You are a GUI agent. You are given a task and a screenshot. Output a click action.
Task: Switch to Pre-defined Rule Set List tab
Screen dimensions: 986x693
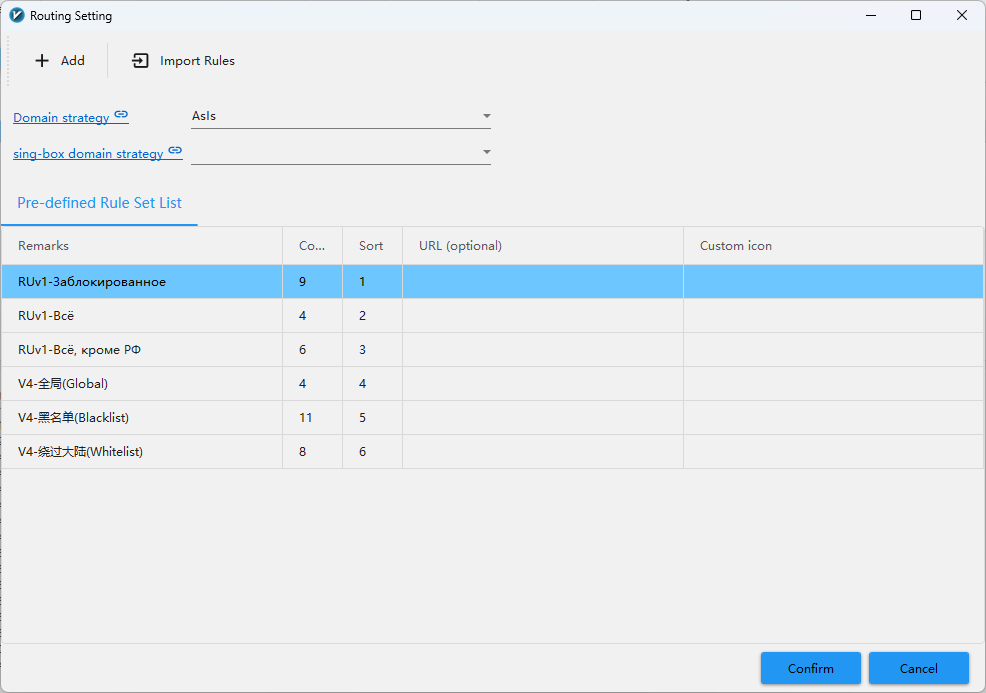coord(99,203)
